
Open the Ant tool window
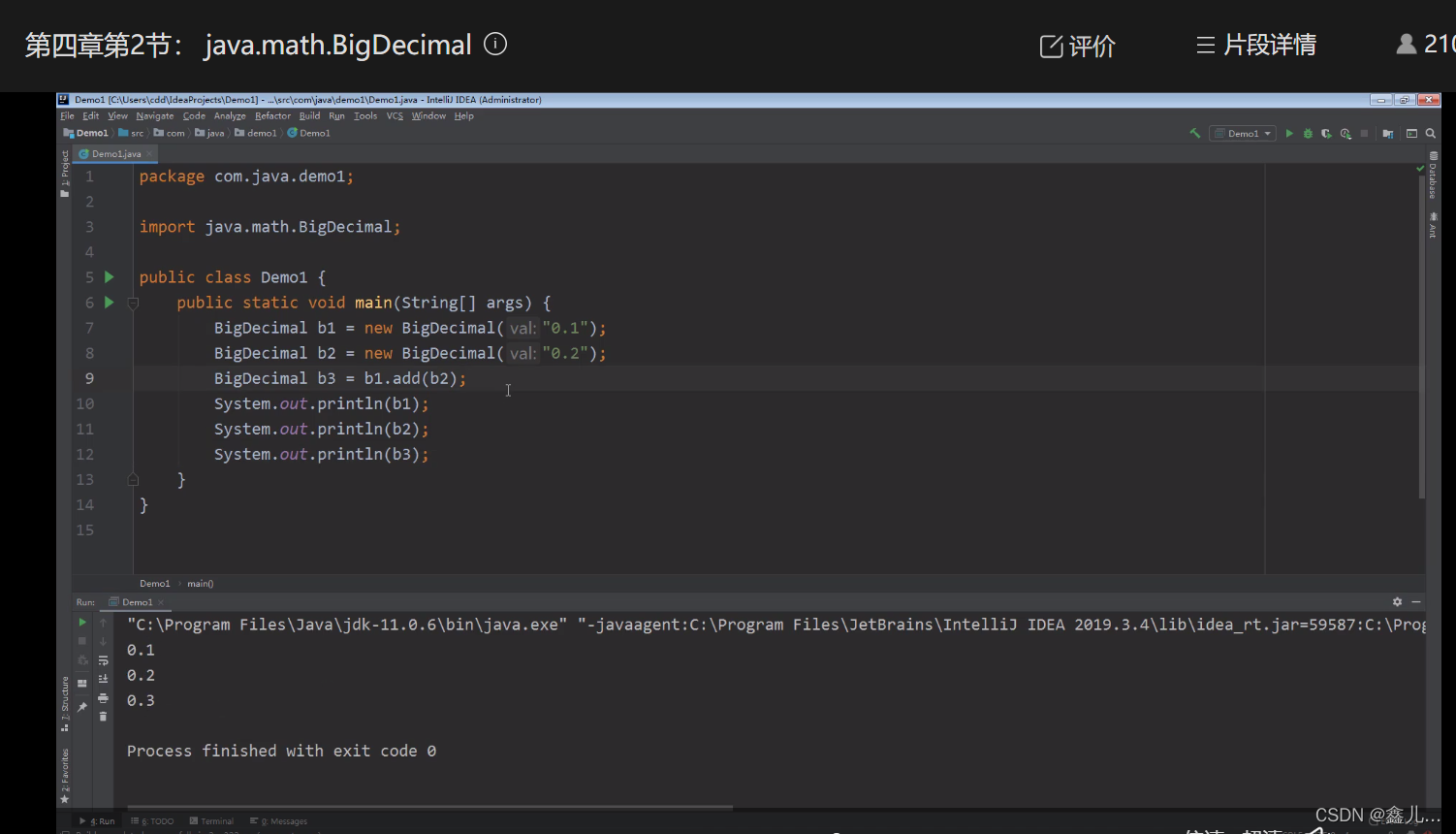[x=1433, y=225]
